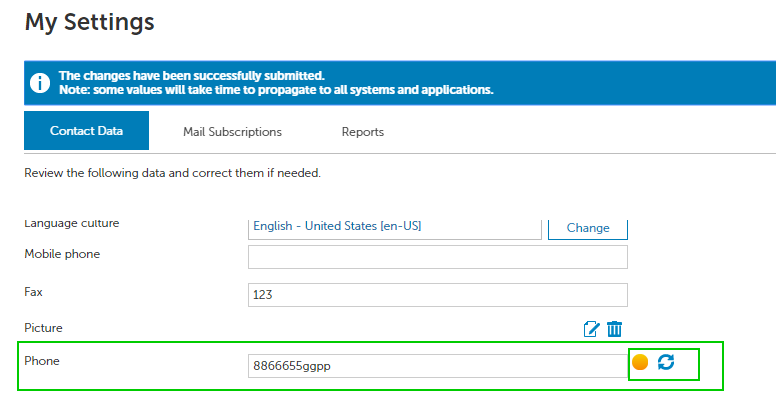Open the Contact Data tab
Image resolution: width=776 pixels, height=417 pixels.
point(87,131)
